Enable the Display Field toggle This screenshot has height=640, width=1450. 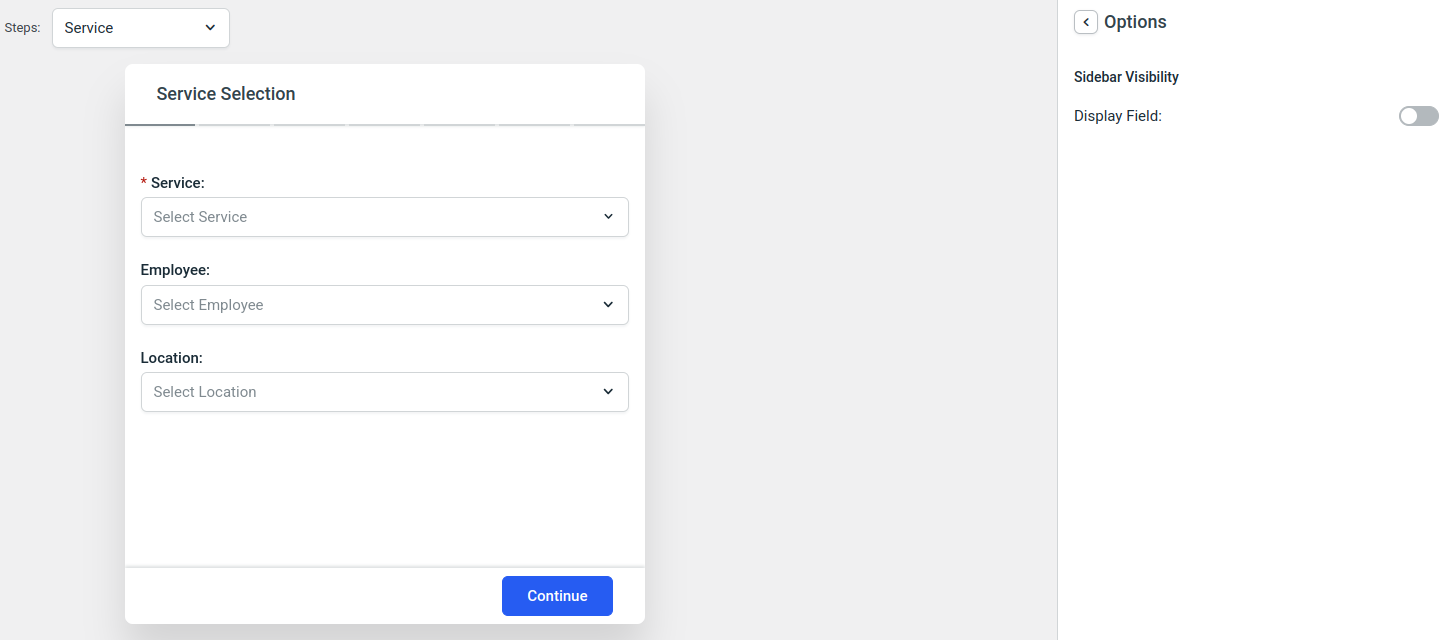tap(1418, 115)
